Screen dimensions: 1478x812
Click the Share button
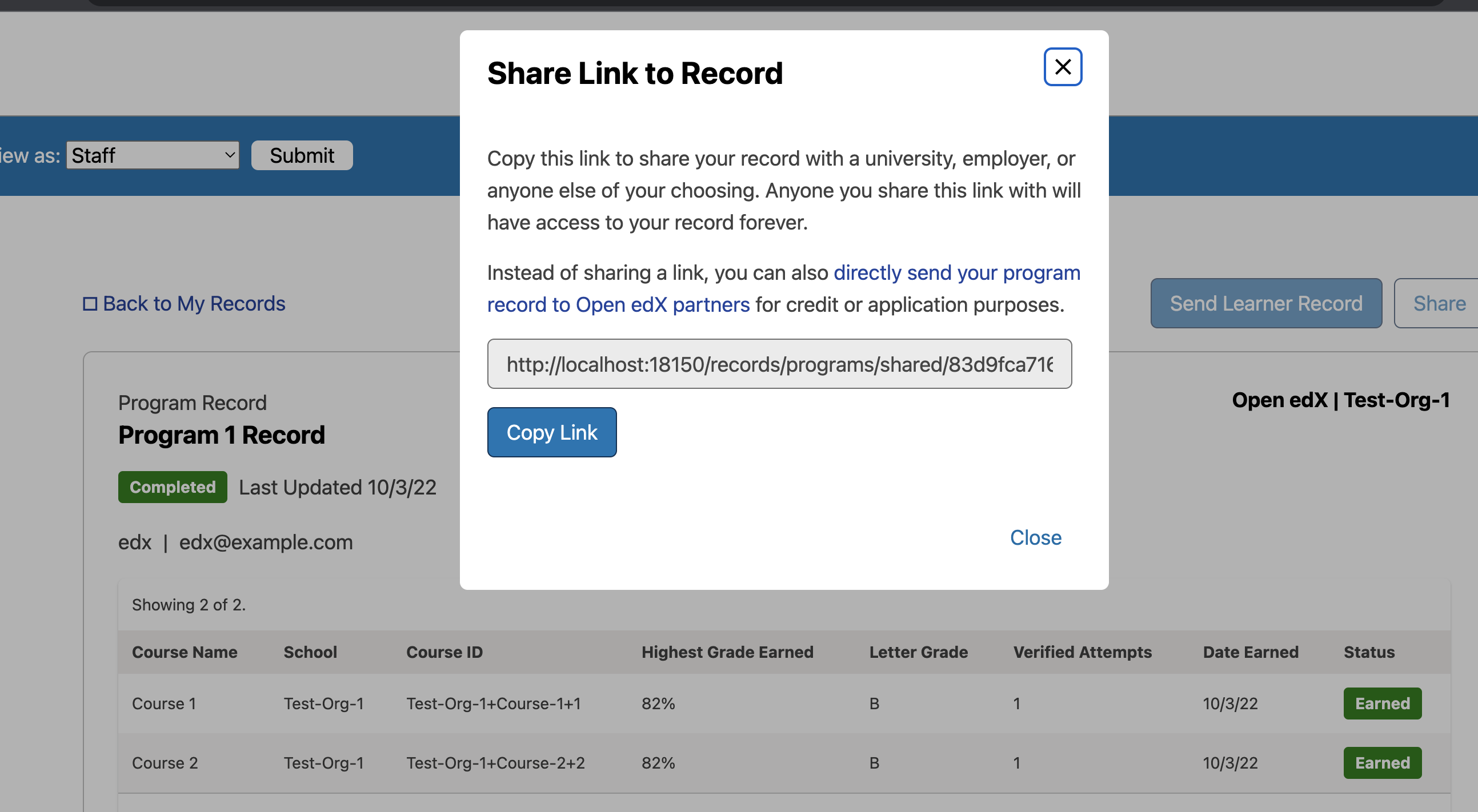1439,303
